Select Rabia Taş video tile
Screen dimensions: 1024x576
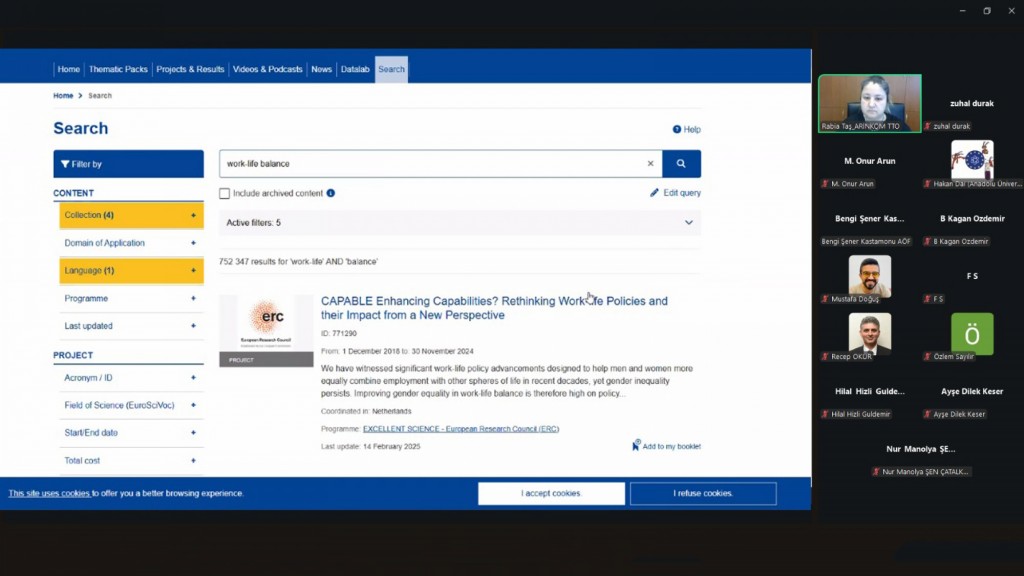pyautogui.click(x=870, y=103)
